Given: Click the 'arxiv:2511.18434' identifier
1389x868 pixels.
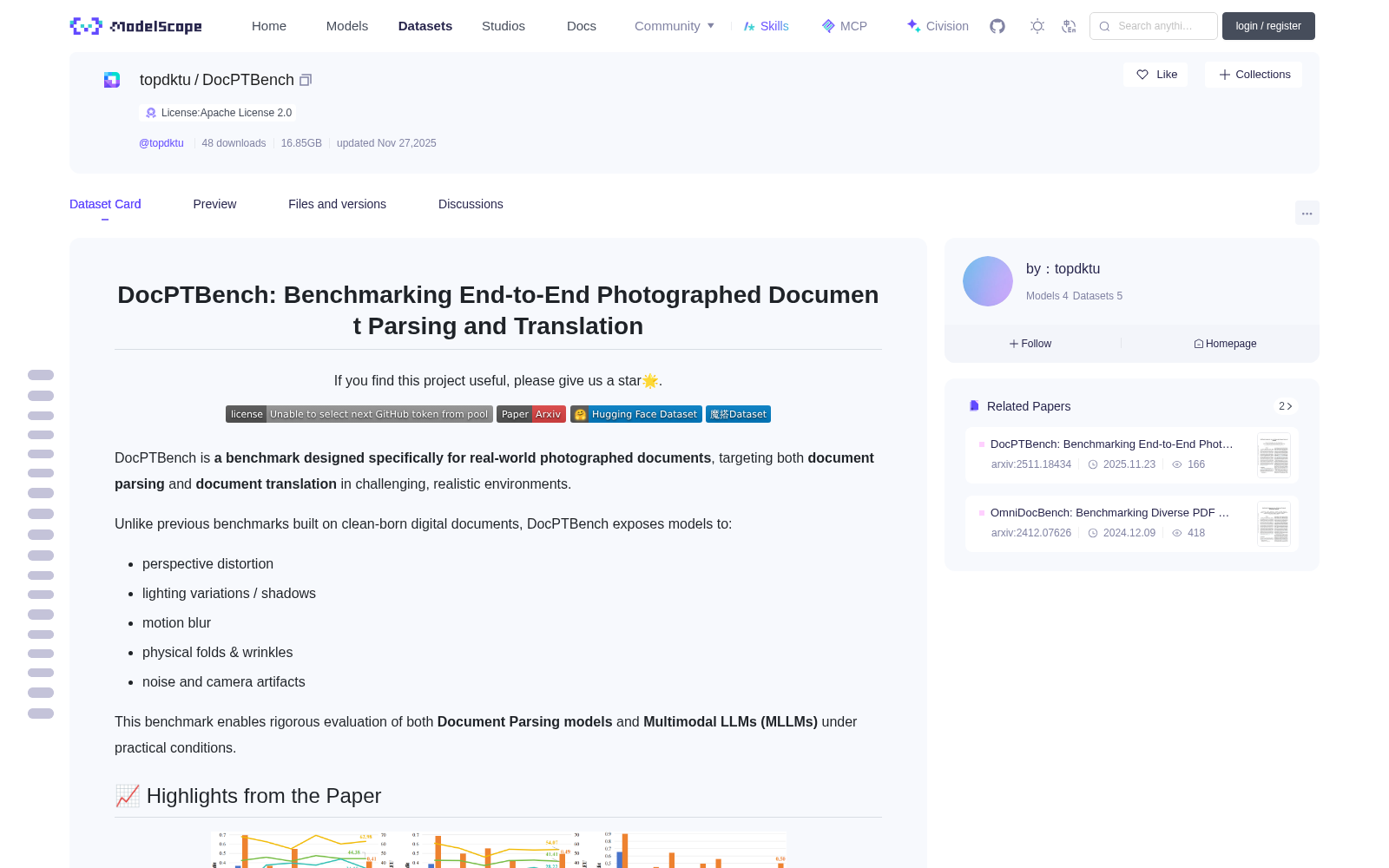Looking at the screenshot, I should click(x=1031, y=464).
